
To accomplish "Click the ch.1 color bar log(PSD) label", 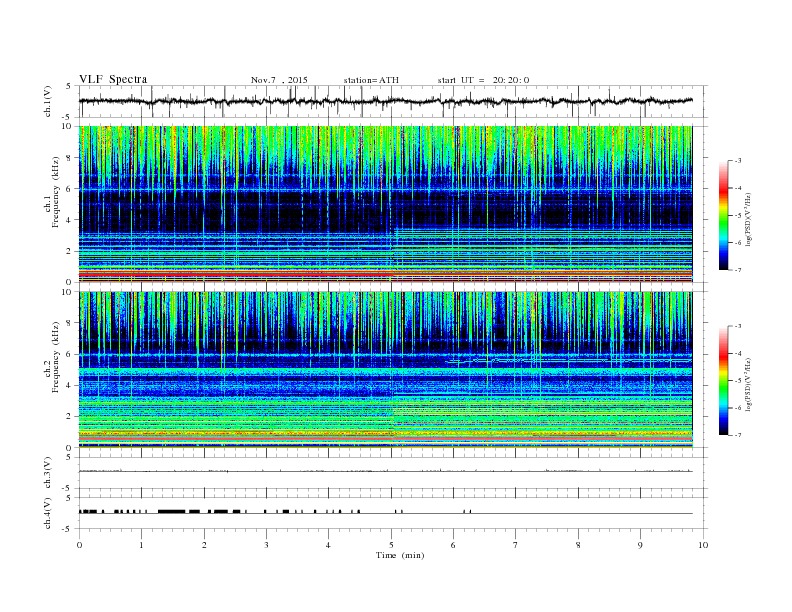I will click(748, 220).
